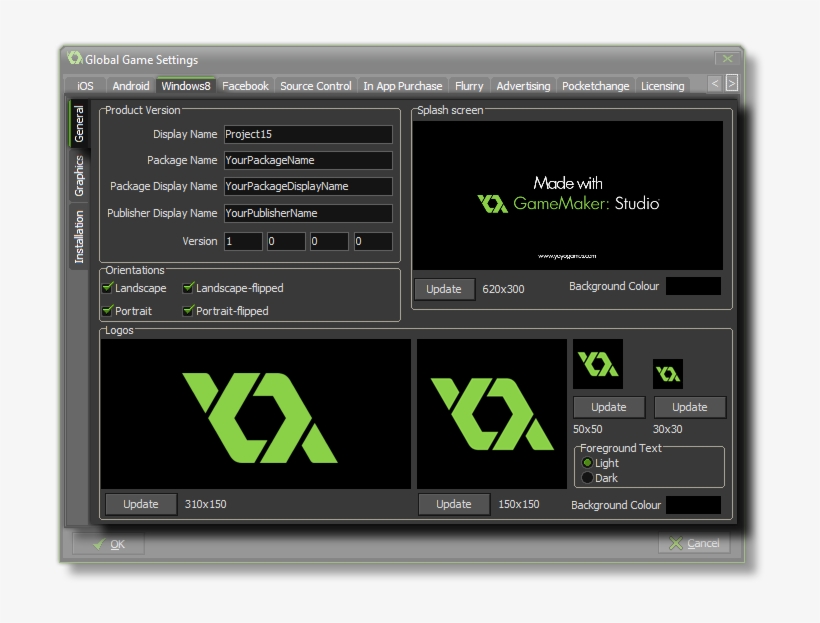Image resolution: width=820 pixels, height=623 pixels.
Task: Select Light foreground text option
Action: [587, 463]
